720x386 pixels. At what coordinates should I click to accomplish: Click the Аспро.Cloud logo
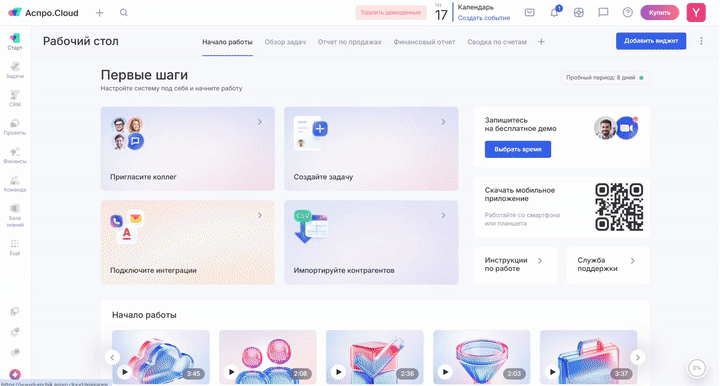pyautogui.click(x=43, y=13)
